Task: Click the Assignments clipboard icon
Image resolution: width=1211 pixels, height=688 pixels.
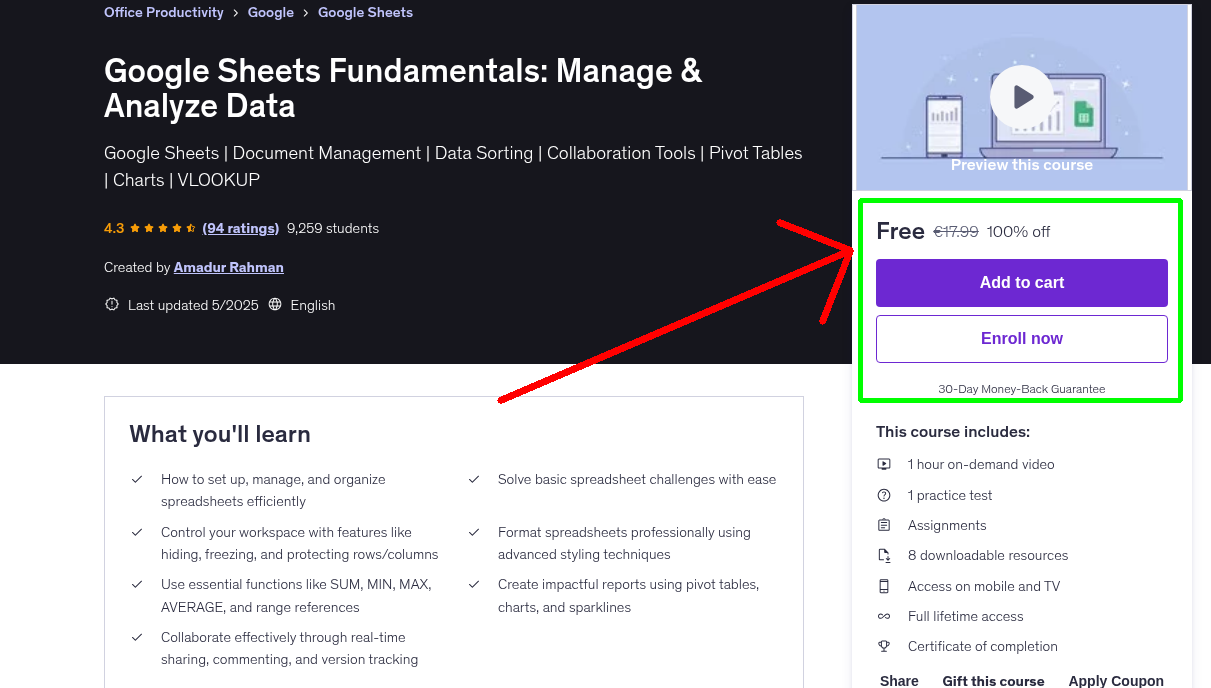Action: (884, 525)
